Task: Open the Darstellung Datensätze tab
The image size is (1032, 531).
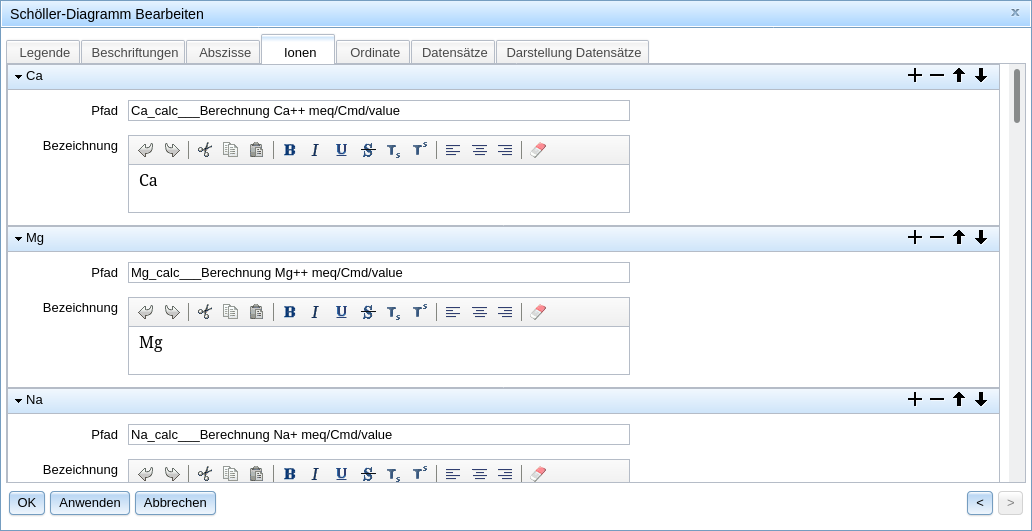Action: point(573,53)
